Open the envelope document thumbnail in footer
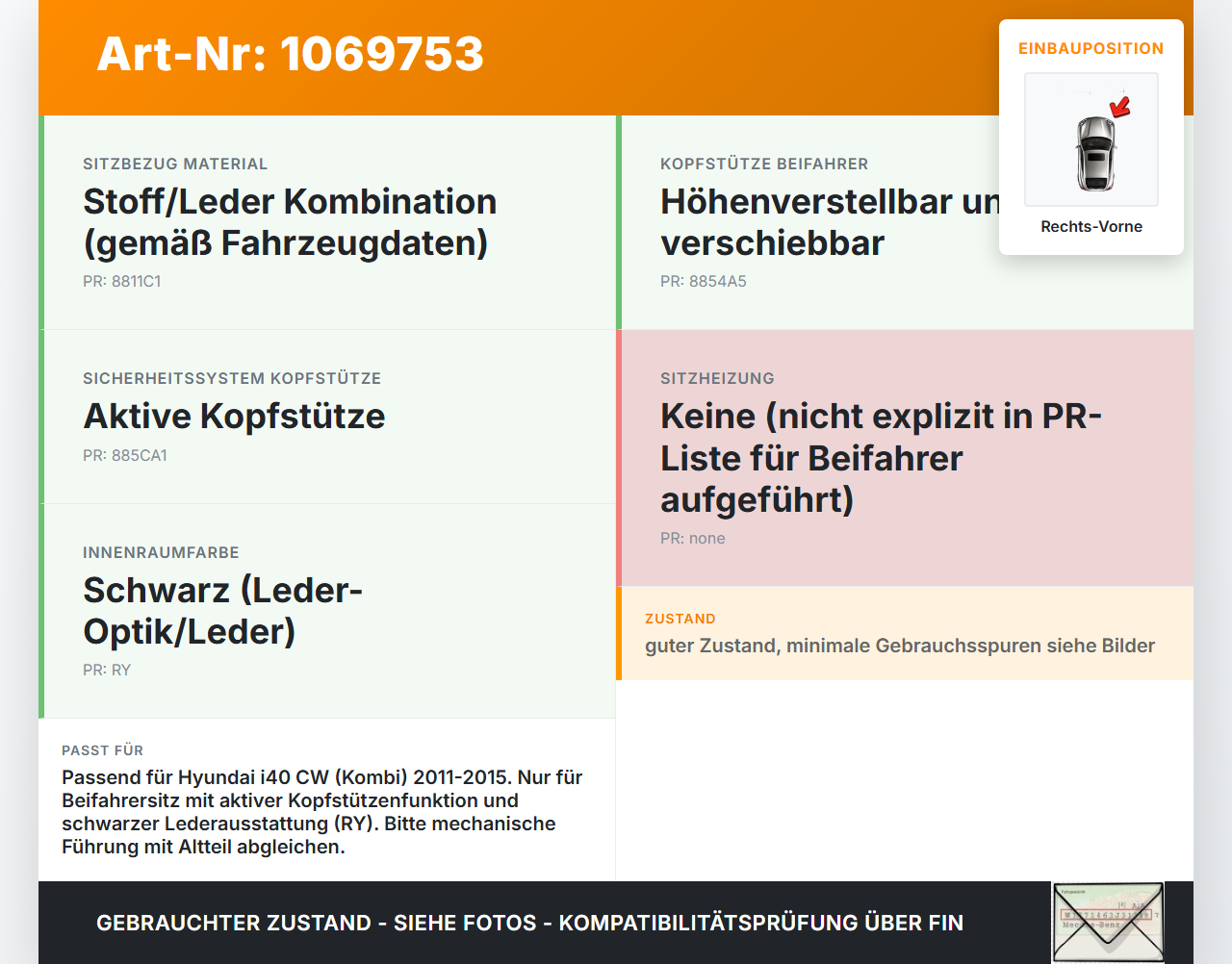Image resolution: width=1232 pixels, height=964 pixels. point(1108,923)
